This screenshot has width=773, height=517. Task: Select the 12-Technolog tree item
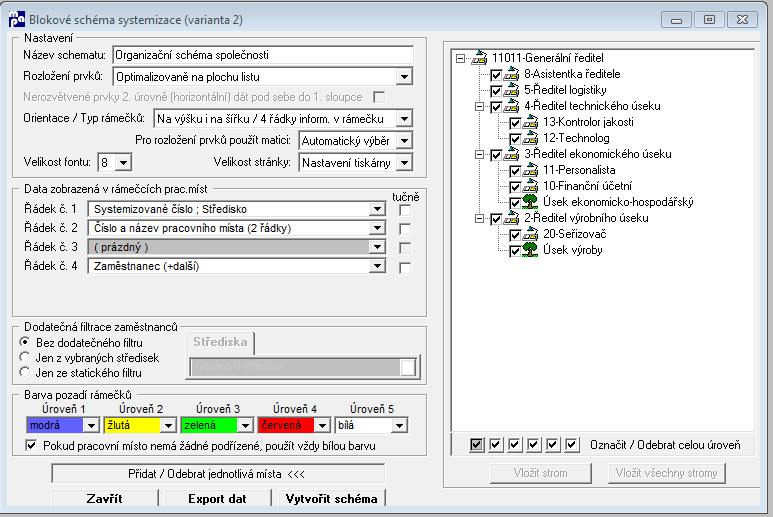tap(576, 138)
